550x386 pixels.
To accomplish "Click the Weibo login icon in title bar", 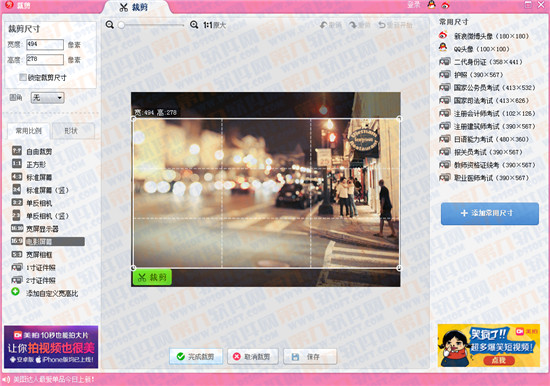I will pyautogui.click(x=445, y=5).
